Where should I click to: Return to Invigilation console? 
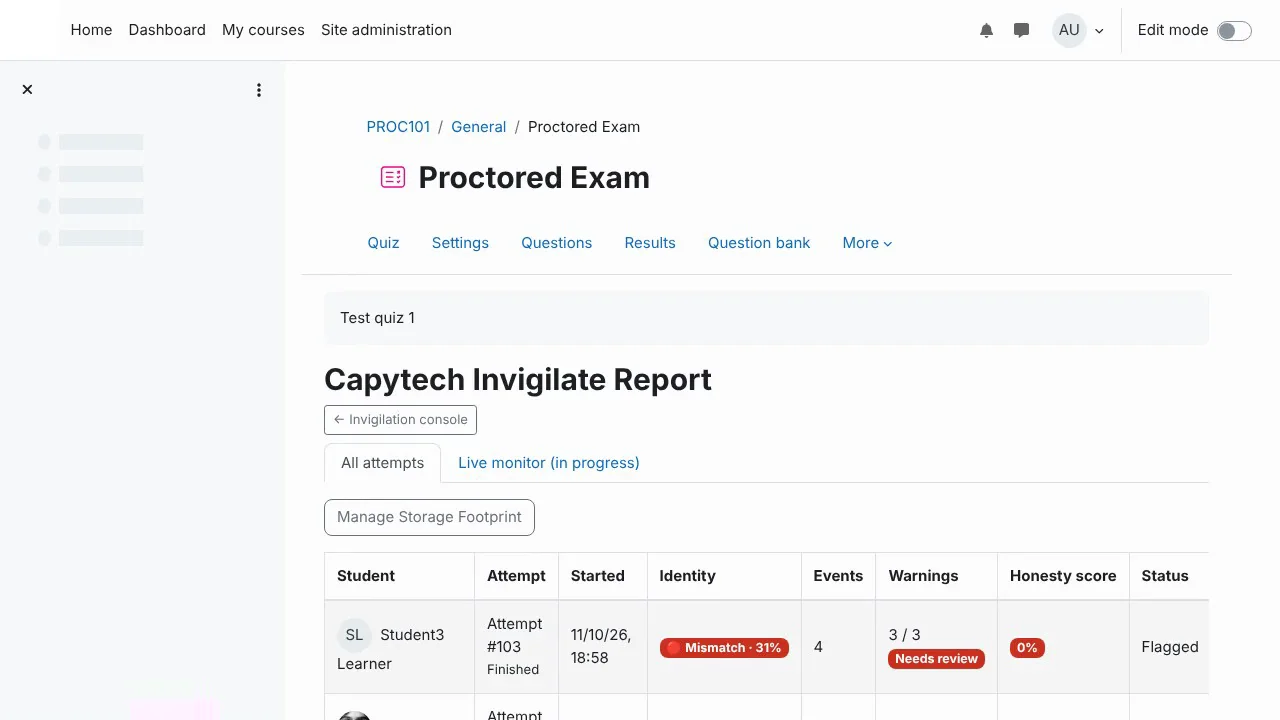coord(400,420)
